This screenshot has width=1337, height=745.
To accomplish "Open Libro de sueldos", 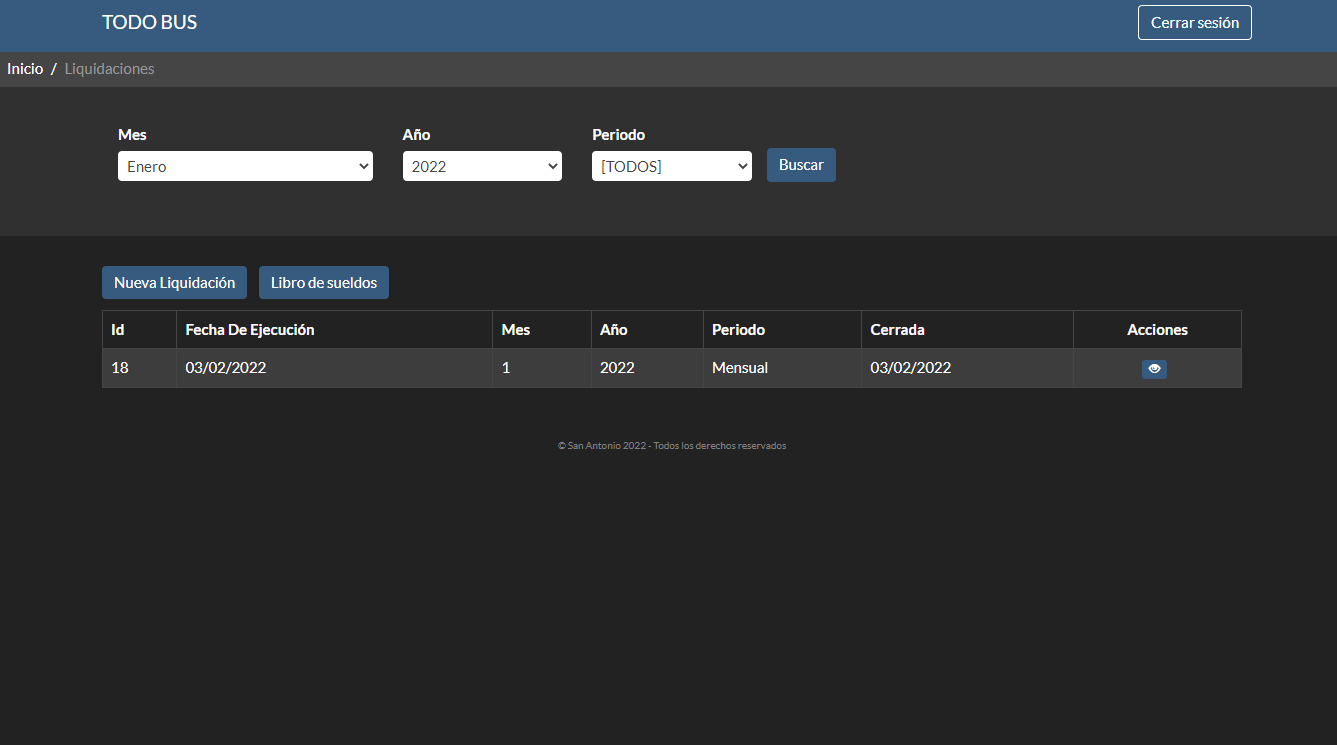I will 323,283.
